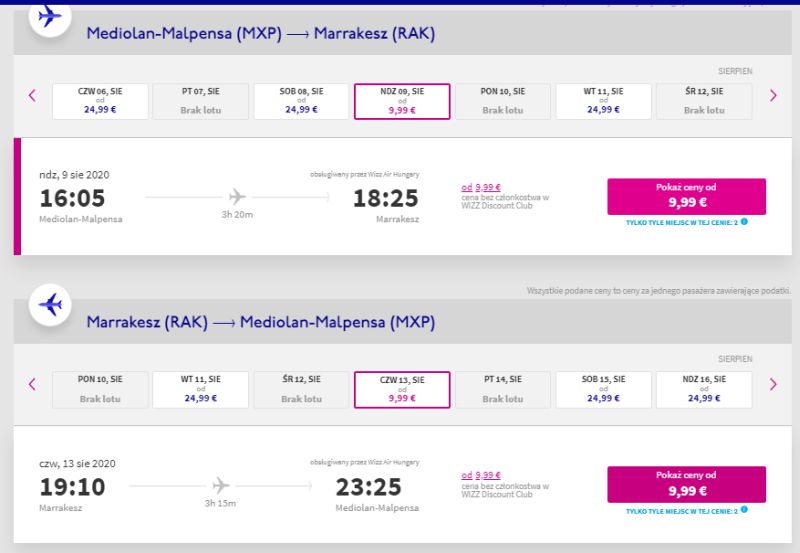This screenshot has width=800, height=553.
Task: Select return date SOB 15, SIE
Action: click(603, 390)
